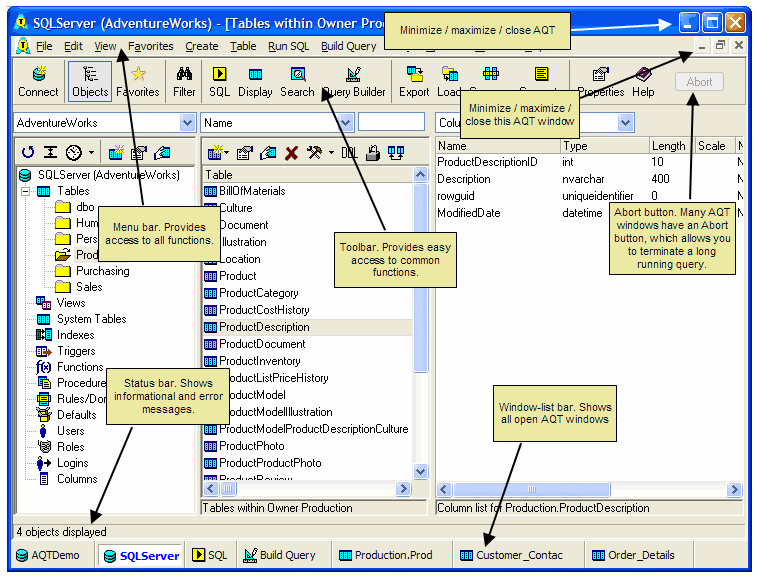Open the Table menu

tap(243, 46)
